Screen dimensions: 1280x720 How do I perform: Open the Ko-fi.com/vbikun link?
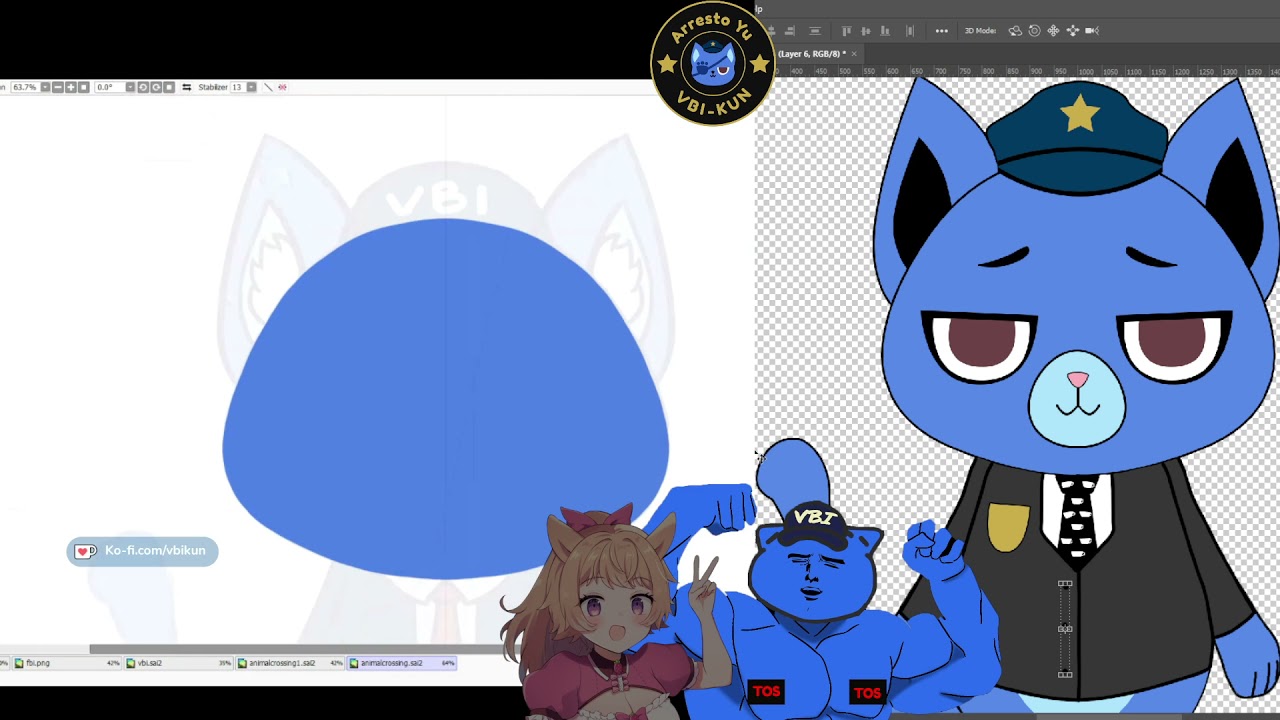[142, 551]
